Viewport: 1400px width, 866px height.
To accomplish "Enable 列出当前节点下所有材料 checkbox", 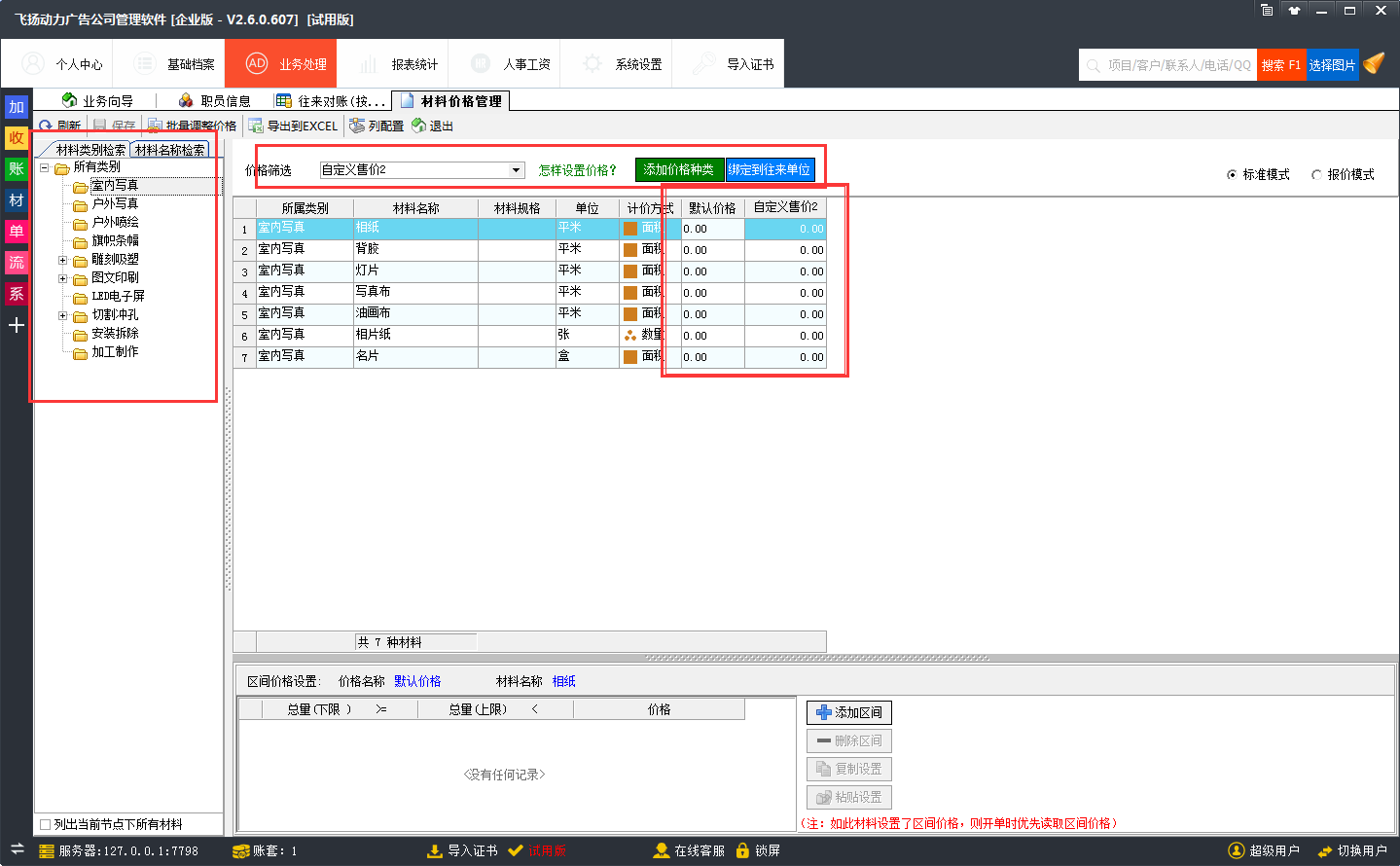I will [46, 824].
